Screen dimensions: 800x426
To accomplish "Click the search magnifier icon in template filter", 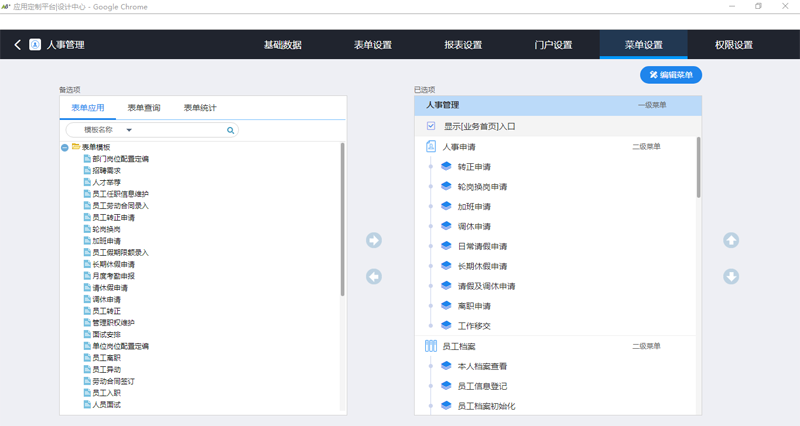I will [231, 130].
